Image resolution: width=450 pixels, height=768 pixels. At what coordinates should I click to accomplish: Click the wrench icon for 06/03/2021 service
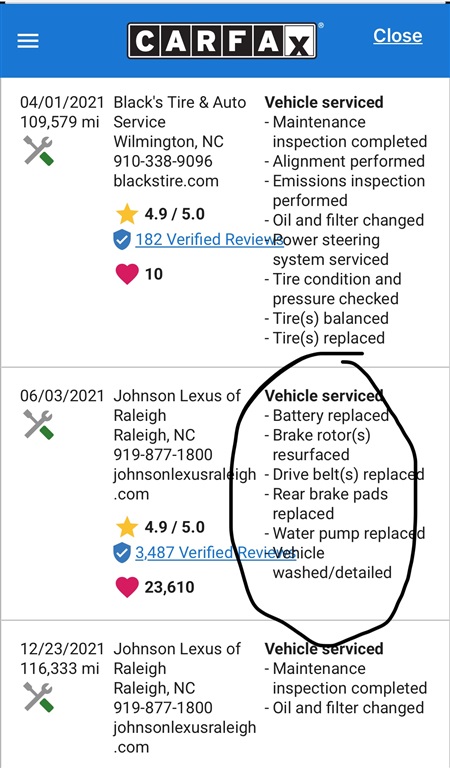[x=38, y=424]
